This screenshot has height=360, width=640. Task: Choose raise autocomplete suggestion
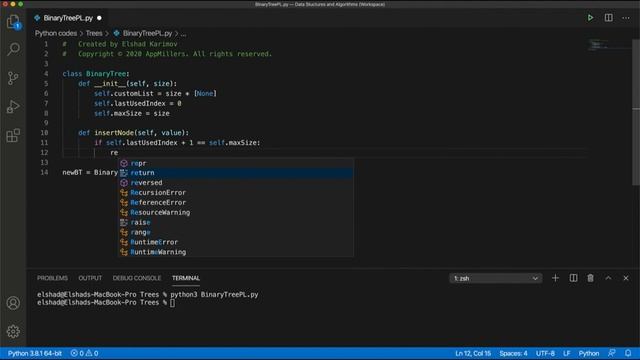click(236, 222)
